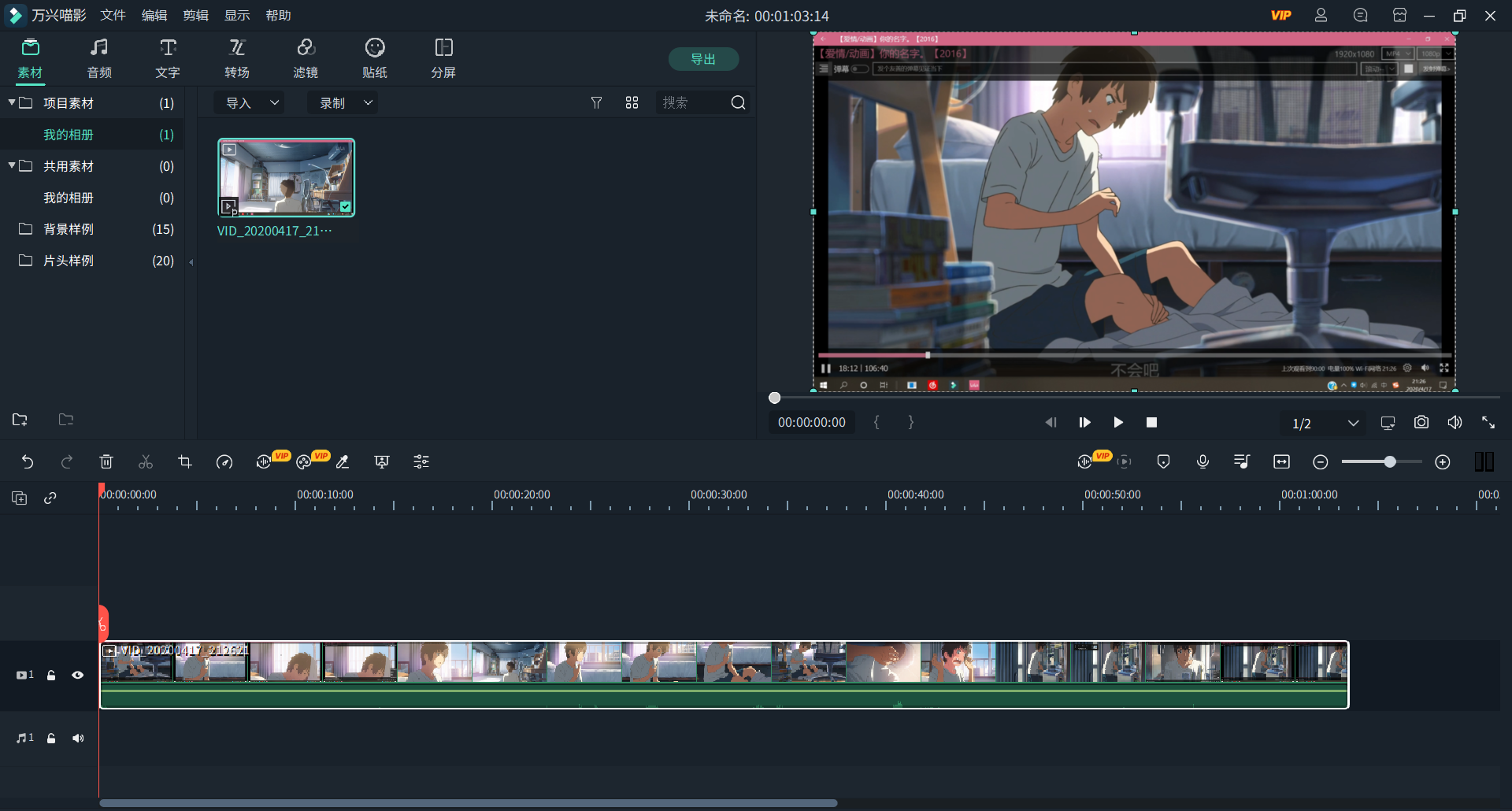Open the 录制 record dropdown
The image size is (1512, 811).
point(344,103)
